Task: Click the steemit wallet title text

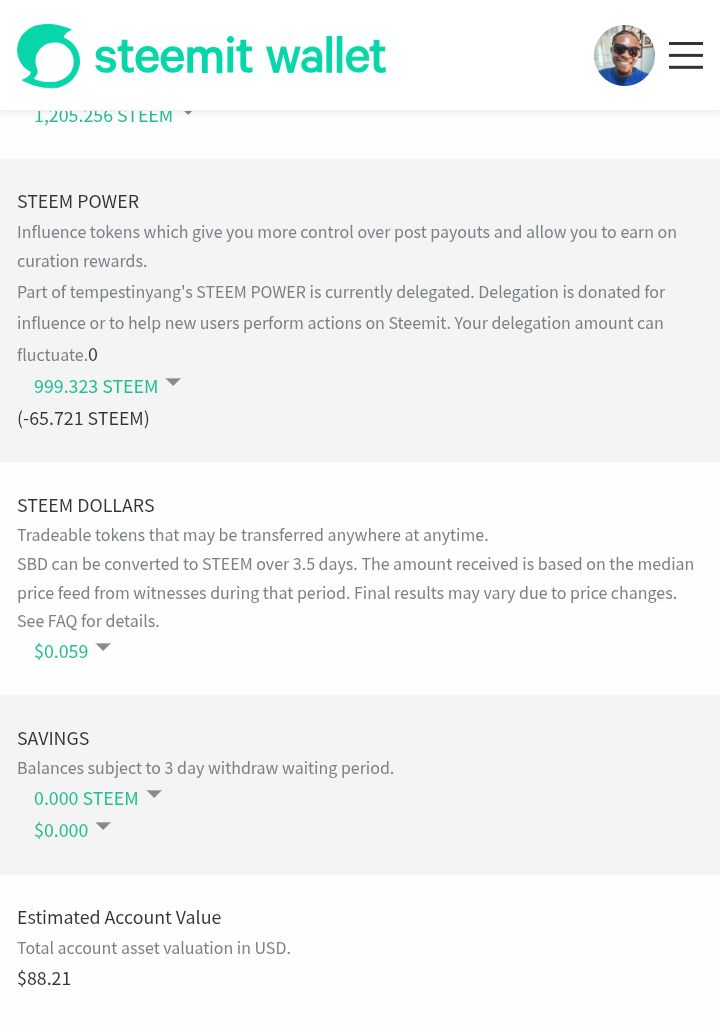Action: (x=240, y=56)
